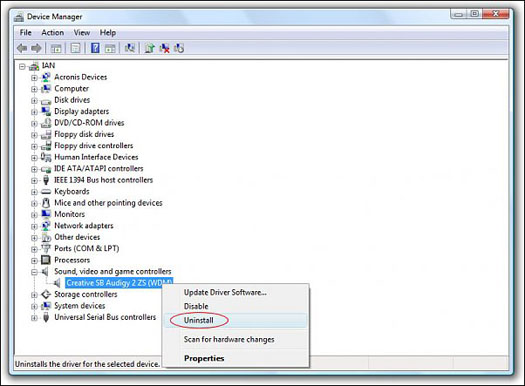Viewport: 525px width, 386px height.
Task: Close the Device Manager window
Action: point(496,14)
